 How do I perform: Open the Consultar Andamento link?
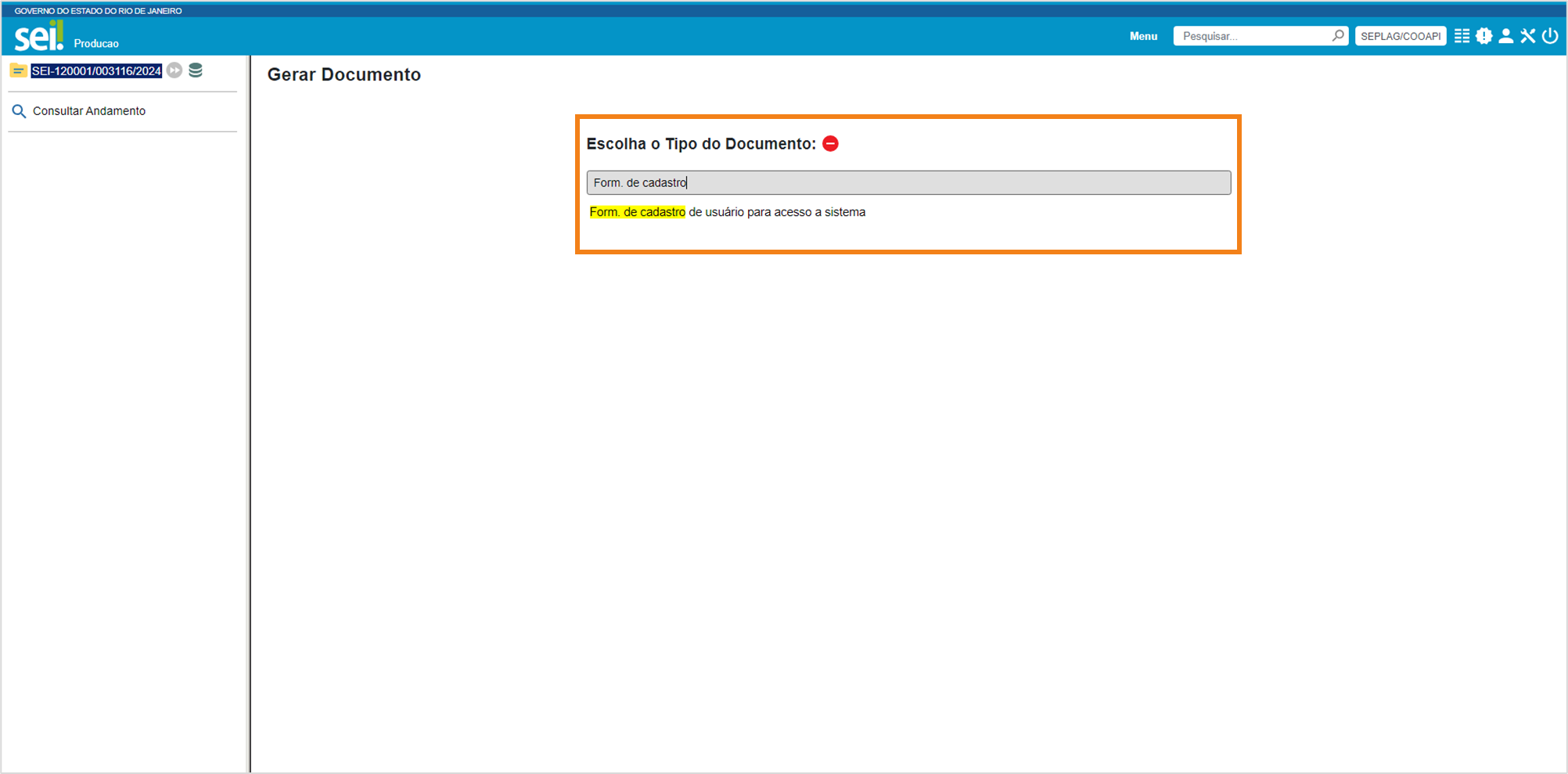tap(88, 111)
